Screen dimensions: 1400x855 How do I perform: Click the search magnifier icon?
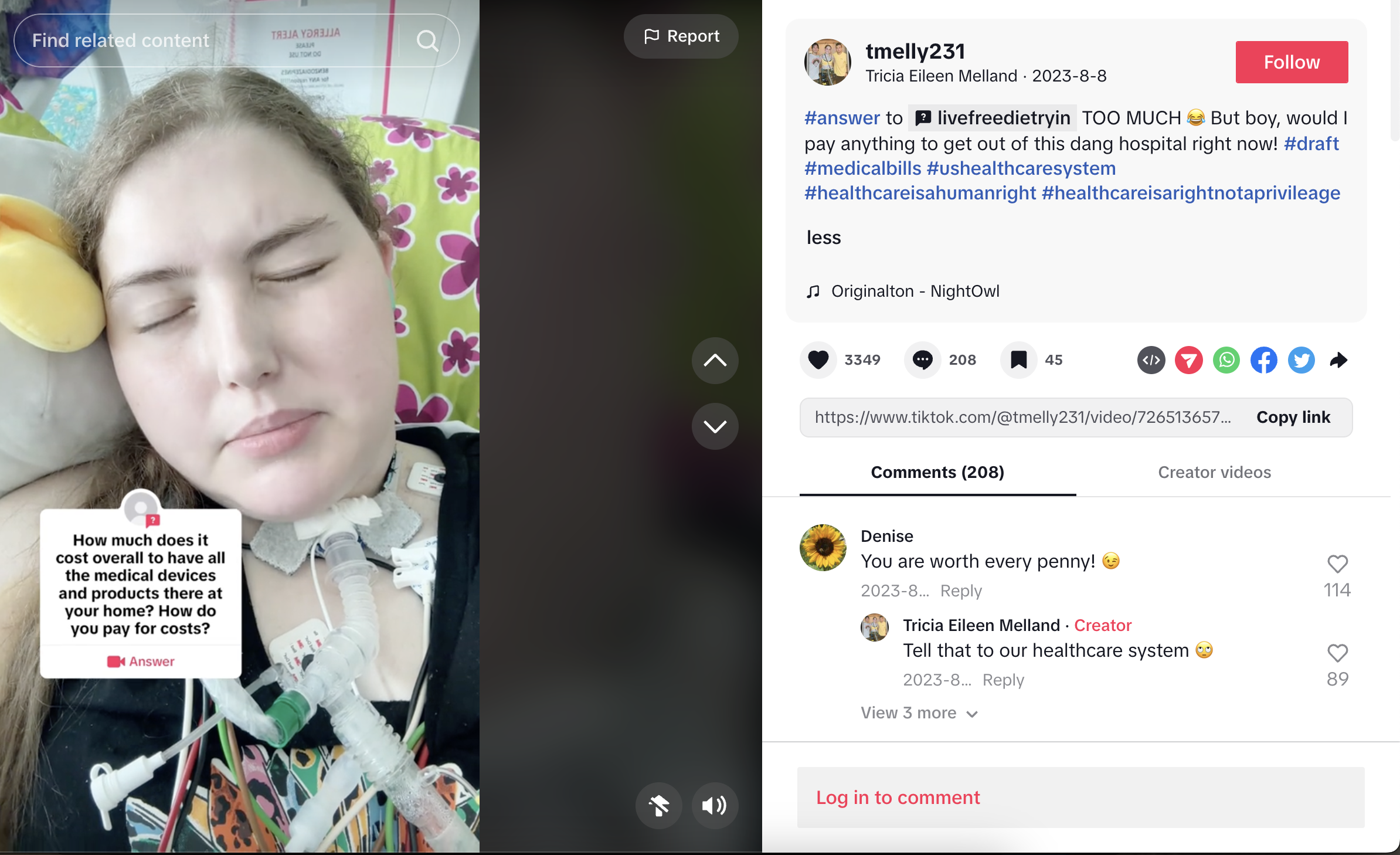click(x=427, y=40)
